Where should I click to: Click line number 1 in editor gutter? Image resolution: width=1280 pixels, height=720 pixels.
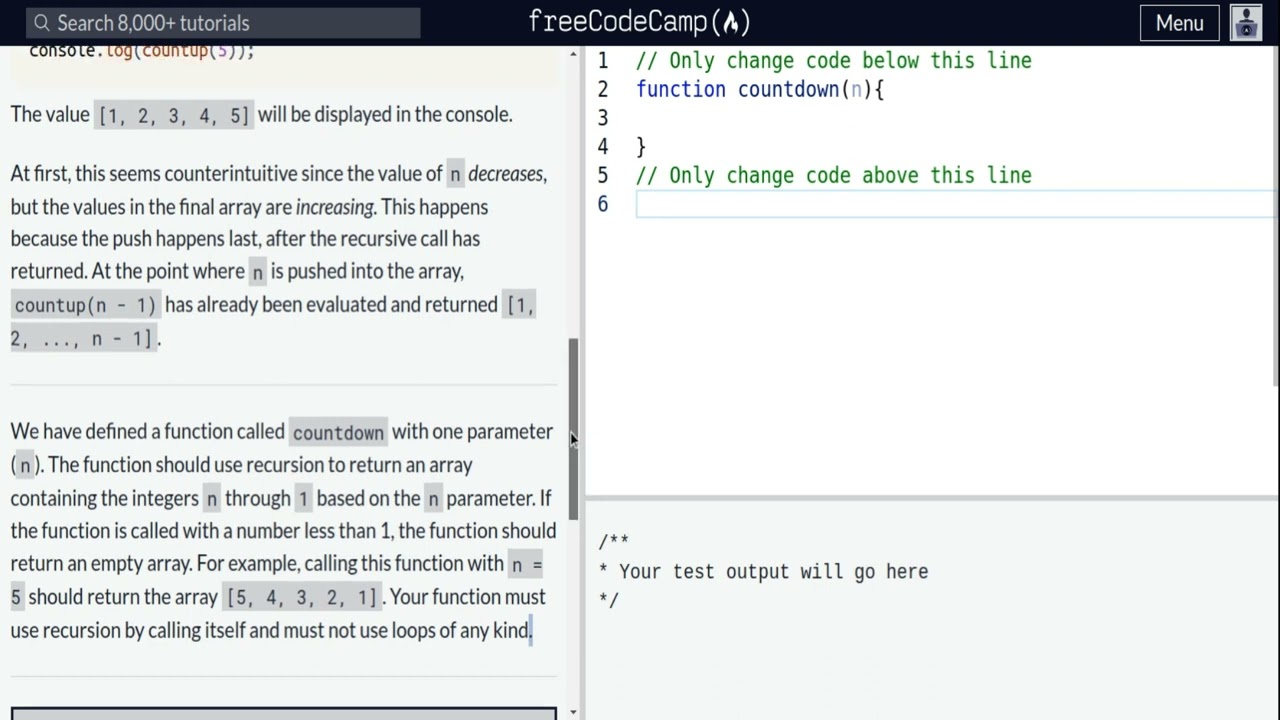click(602, 60)
